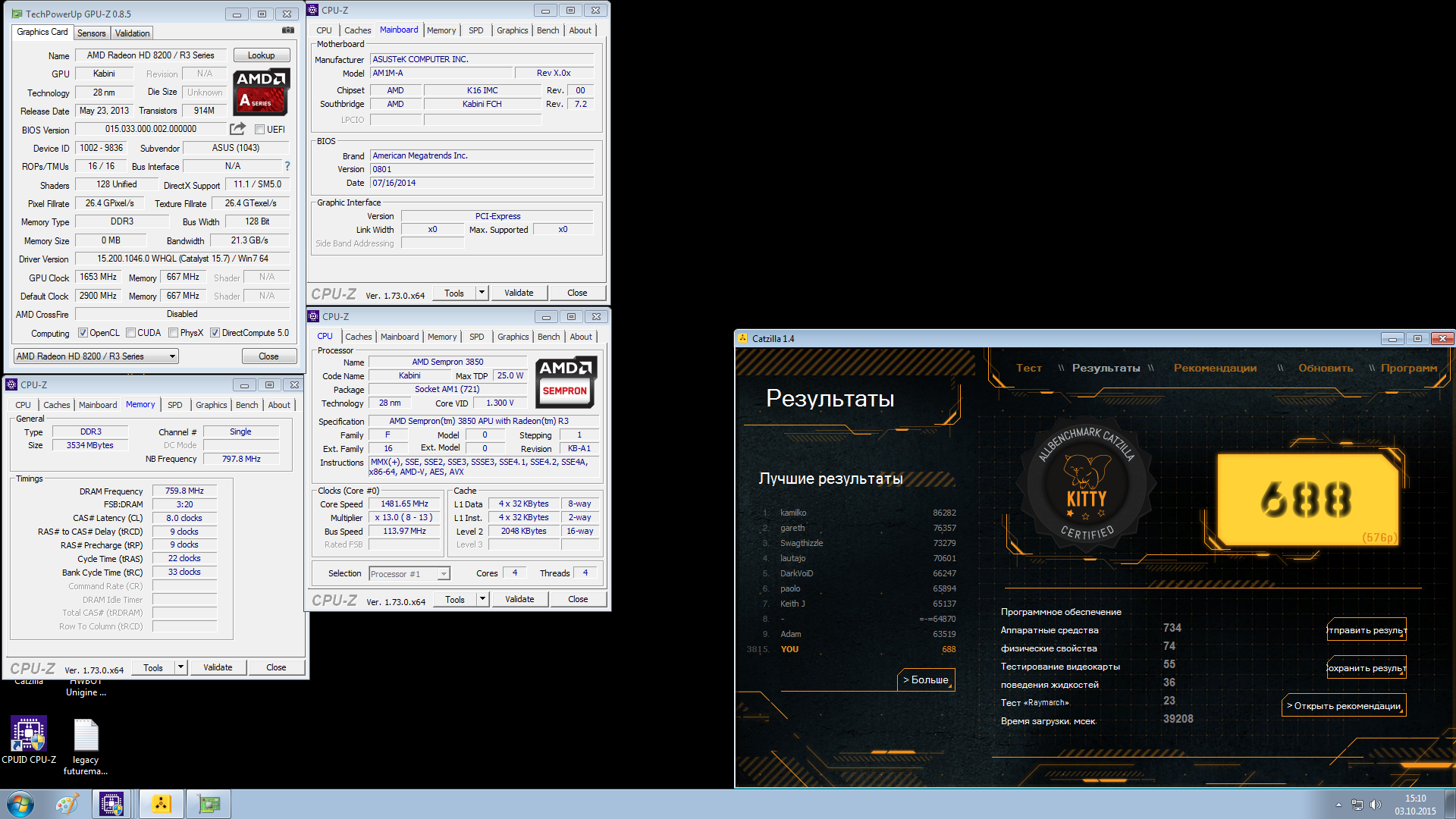Click the AMD A-Series logo in GPU-Z
Viewport: 1456px width, 819px height.
click(x=261, y=92)
